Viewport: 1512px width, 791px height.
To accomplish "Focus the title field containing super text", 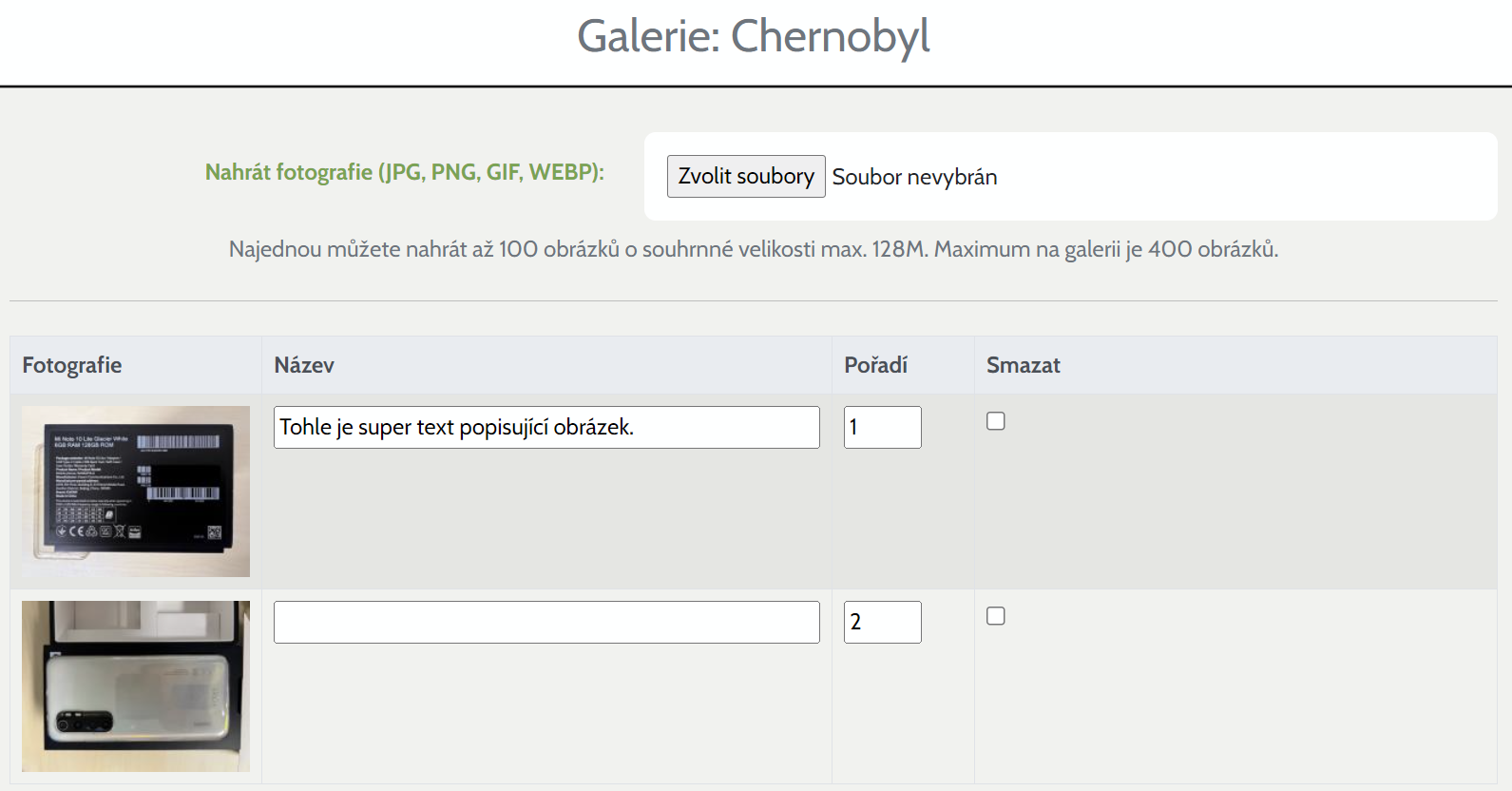I will [x=546, y=427].
